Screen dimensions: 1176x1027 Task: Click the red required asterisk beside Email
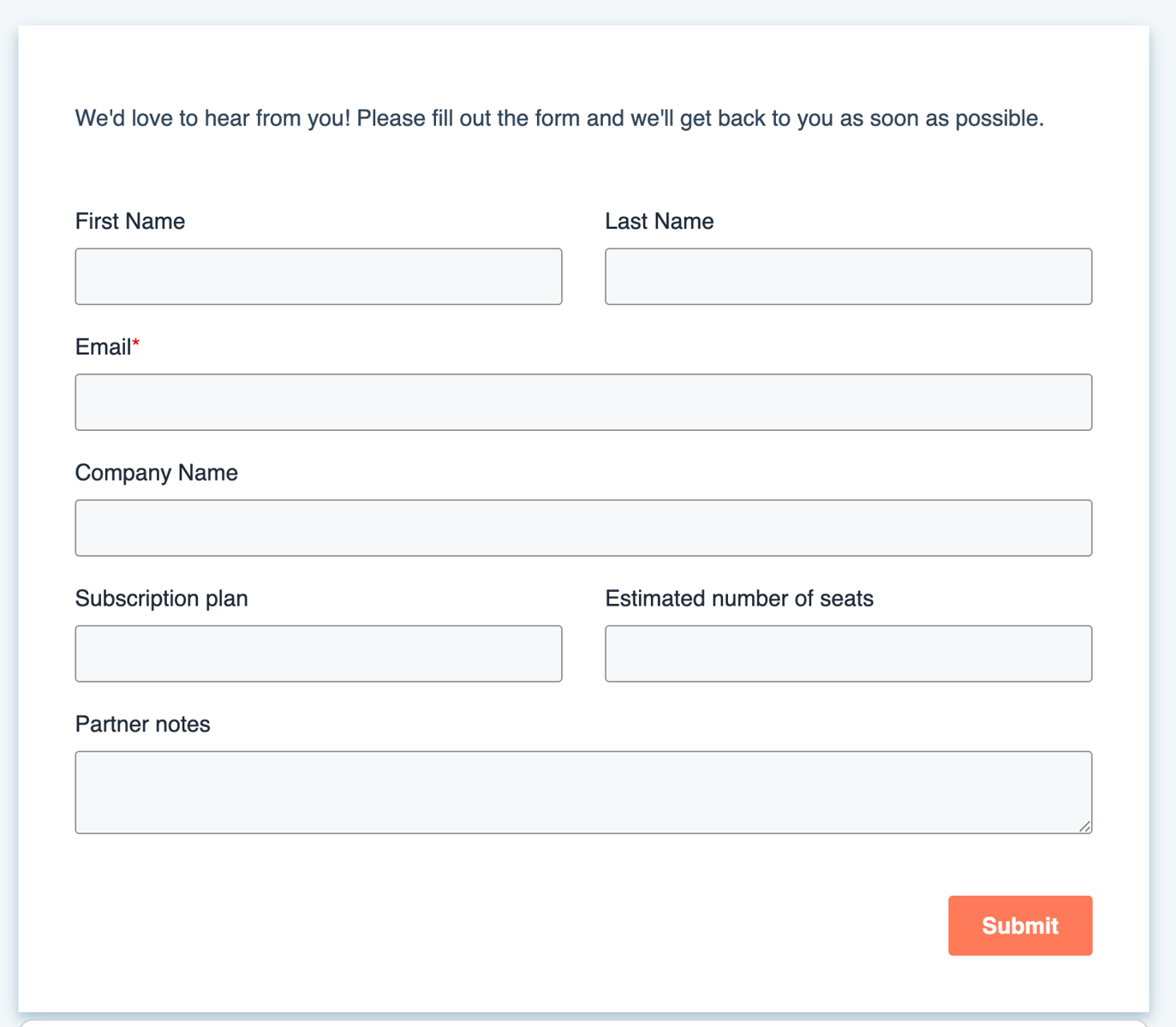(x=135, y=344)
